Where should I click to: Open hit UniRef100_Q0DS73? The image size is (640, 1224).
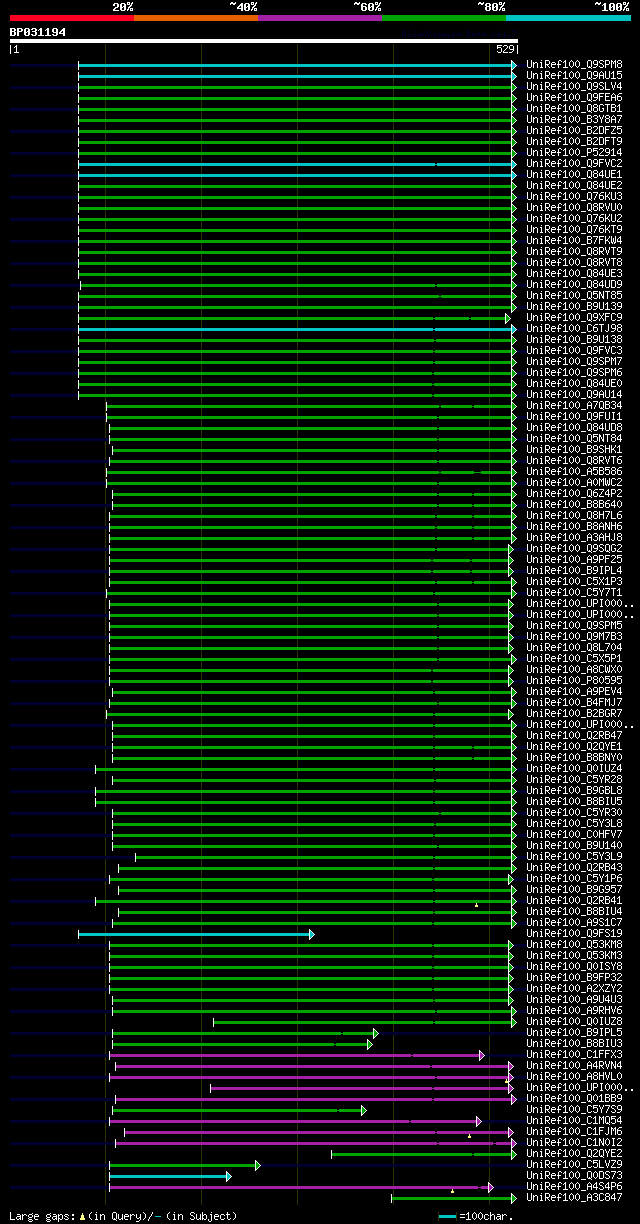(x=574, y=1175)
